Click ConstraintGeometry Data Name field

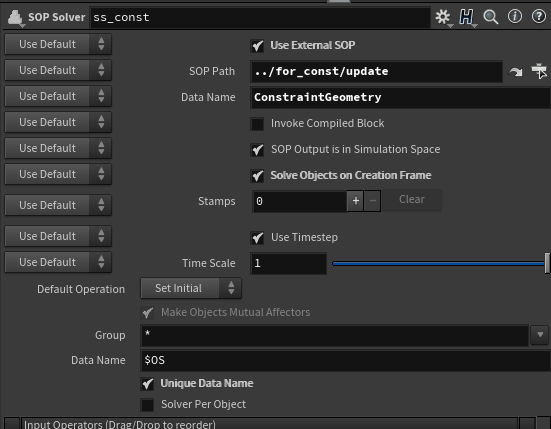[401, 98]
